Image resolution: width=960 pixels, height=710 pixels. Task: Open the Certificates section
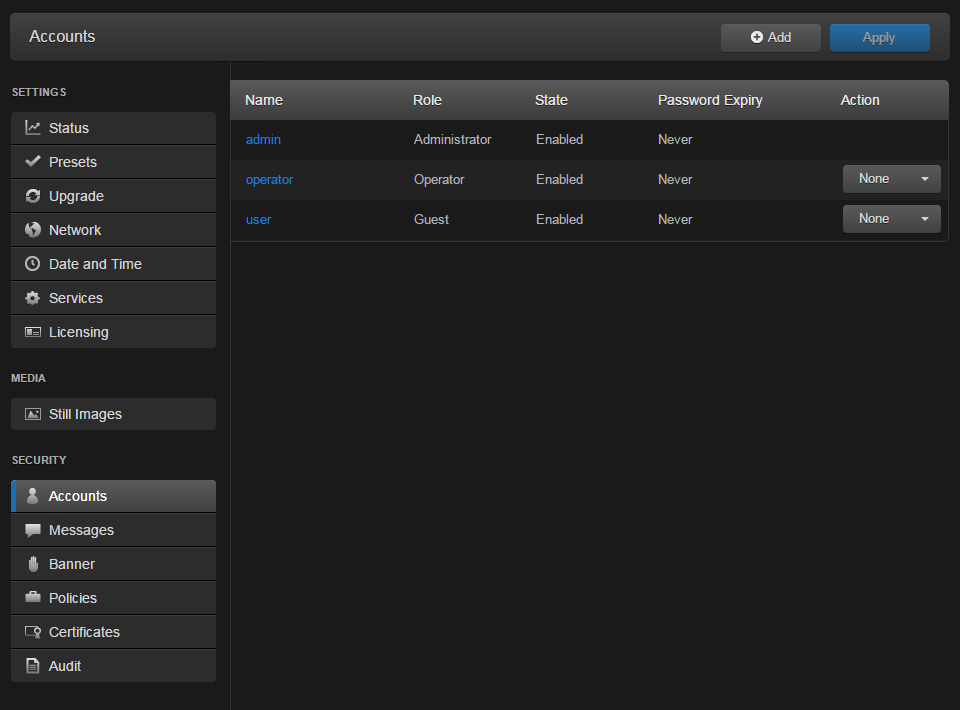pyautogui.click(x=85, y=631)
